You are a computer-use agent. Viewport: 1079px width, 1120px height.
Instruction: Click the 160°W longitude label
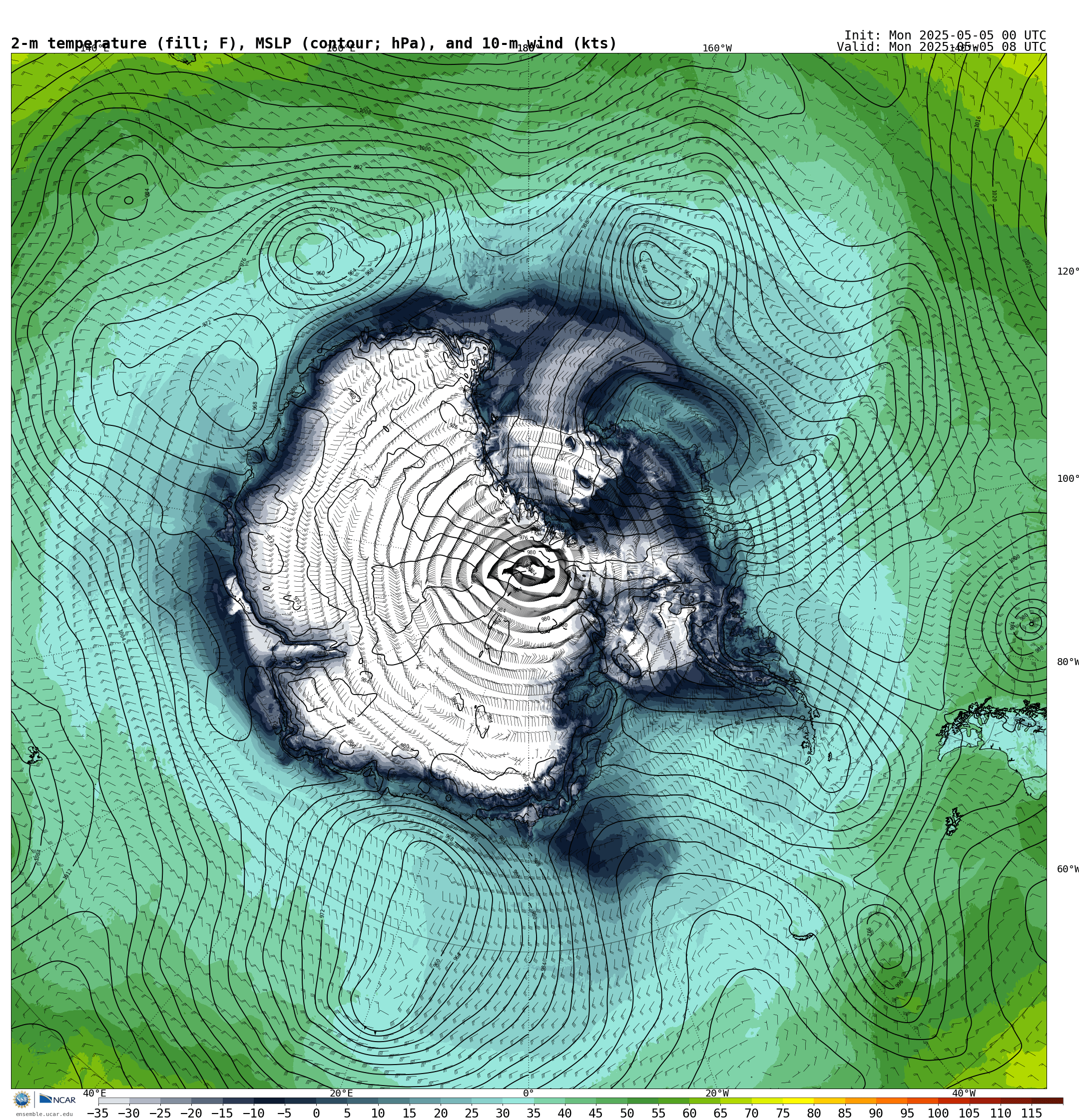717,48
